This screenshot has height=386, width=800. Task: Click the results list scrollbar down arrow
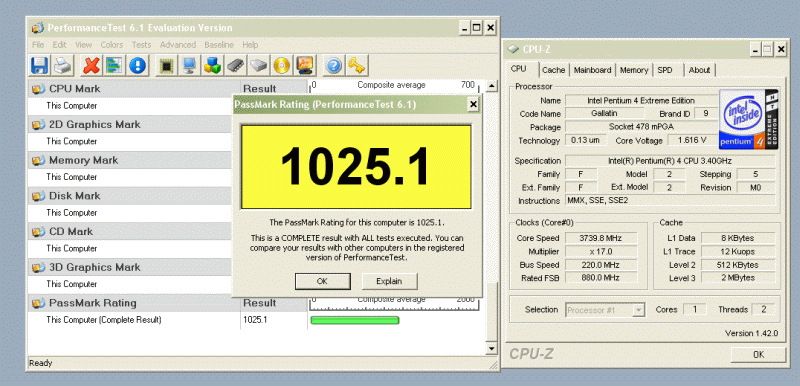tap(491, 349)
